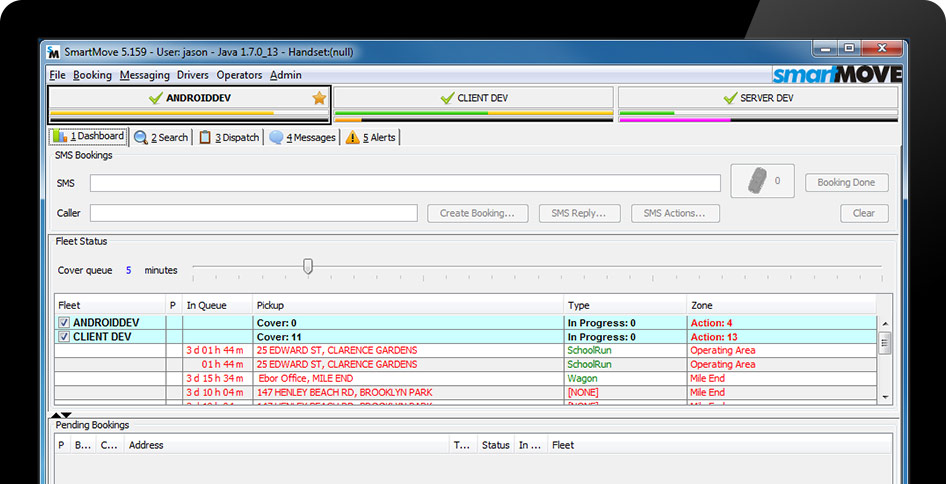Image resolution: width=946 pixels, height=484 pixels.
Task: Click the gold star on ANDROIDDEV
Action: click(x=319, y=98)
